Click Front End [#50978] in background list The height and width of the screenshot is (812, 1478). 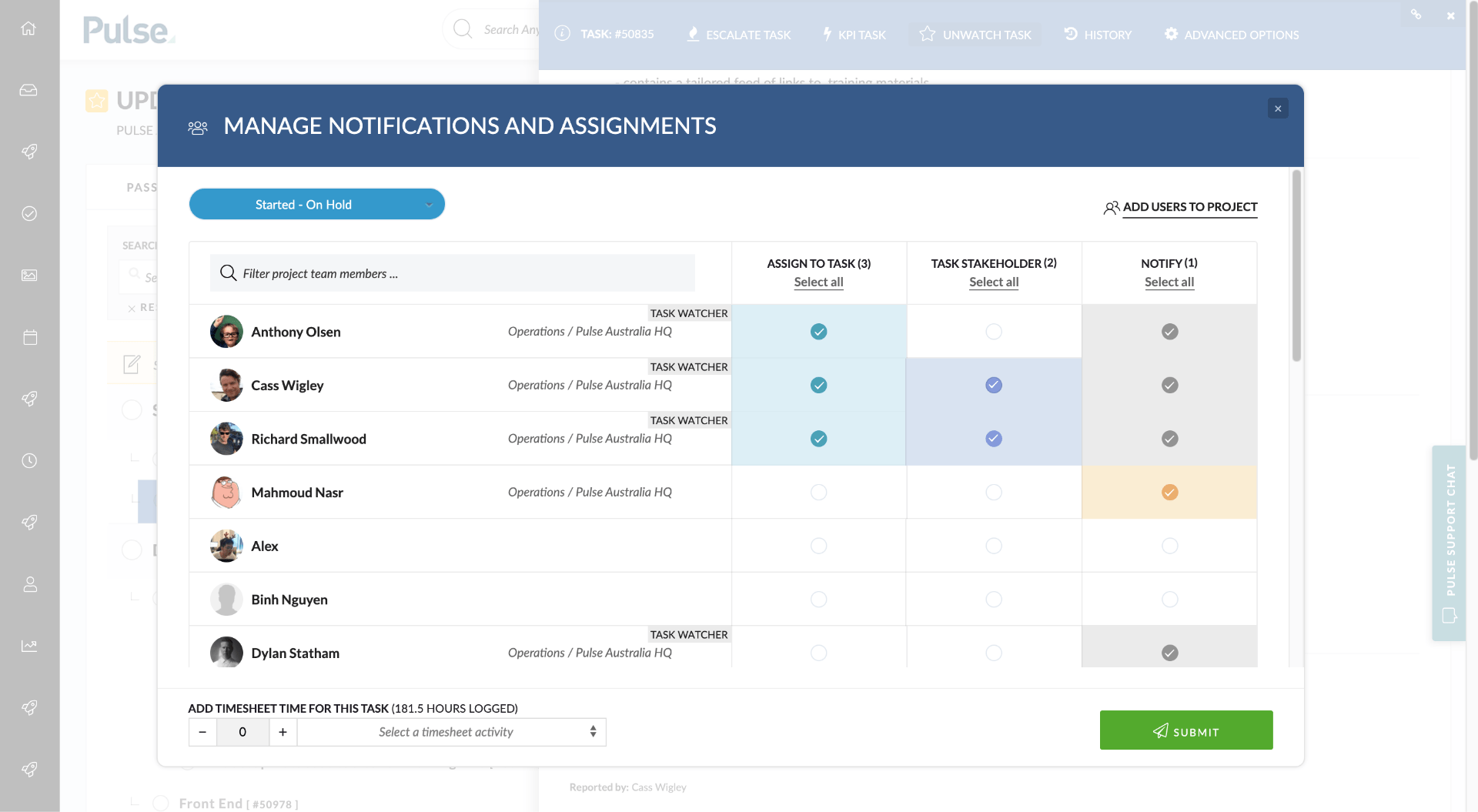click(x=239, y=804)
